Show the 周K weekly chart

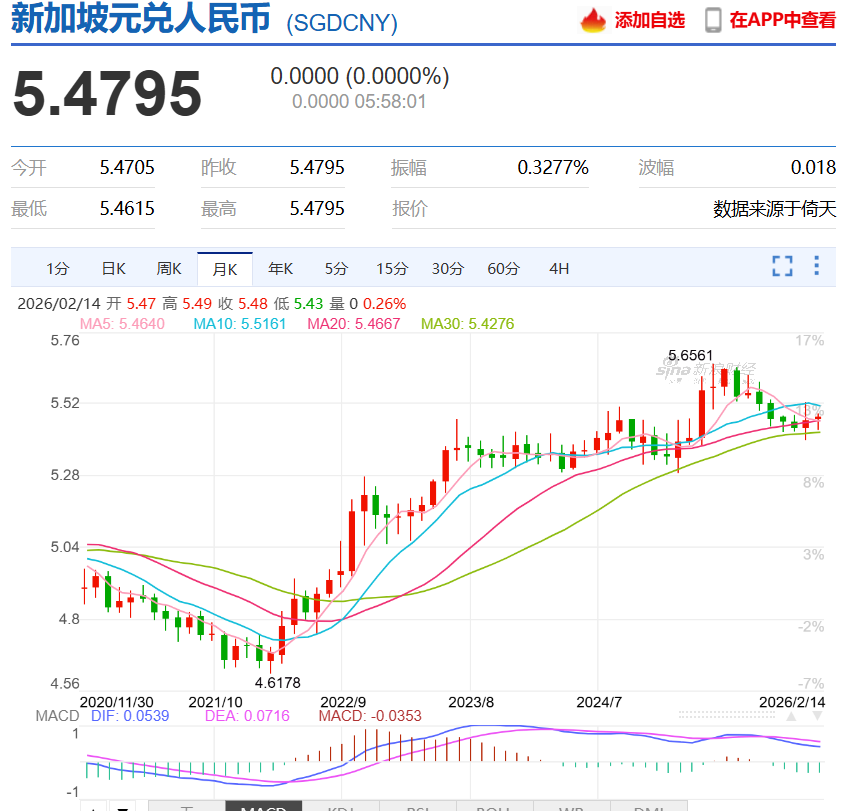169,268
